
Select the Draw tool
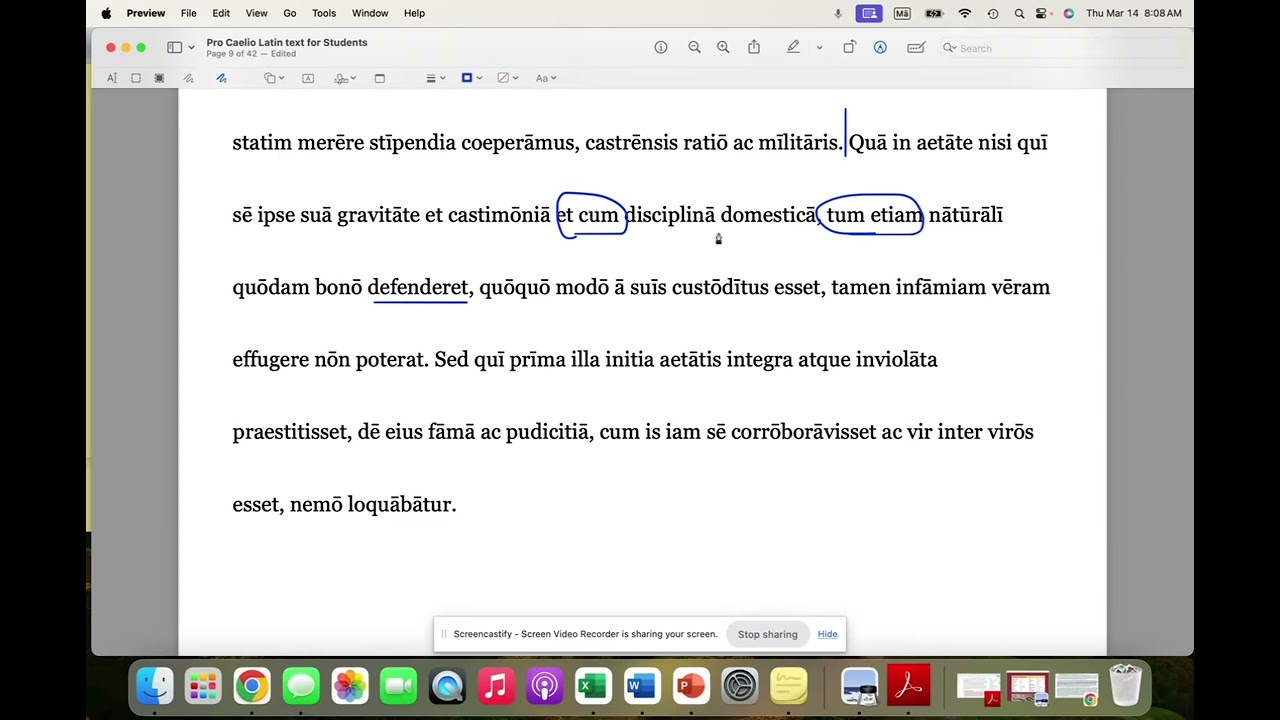pos(221,78)
